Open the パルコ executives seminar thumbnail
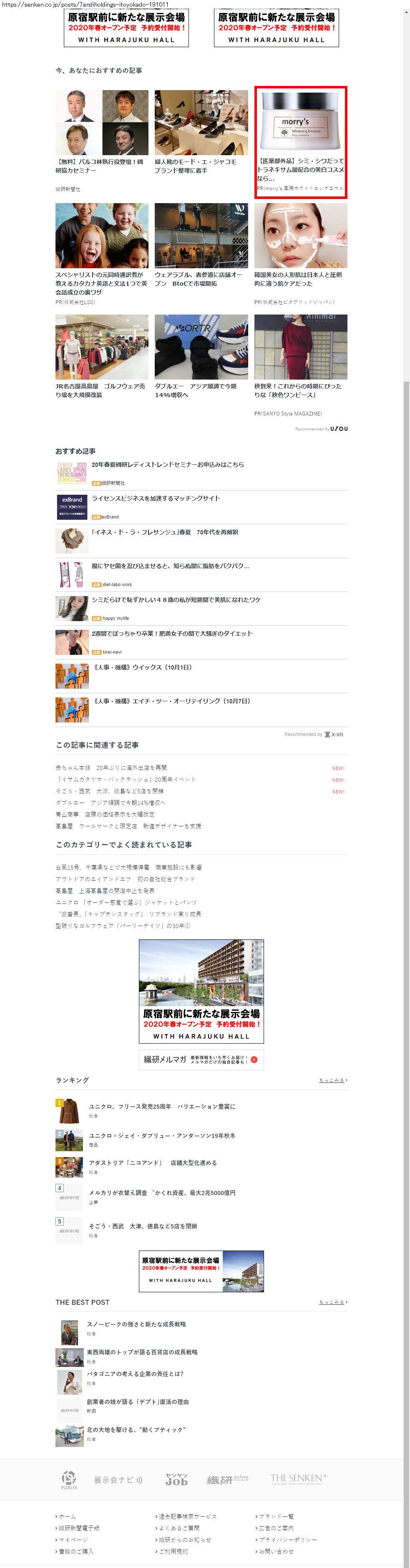410x1568 pixels. point(102,122)
